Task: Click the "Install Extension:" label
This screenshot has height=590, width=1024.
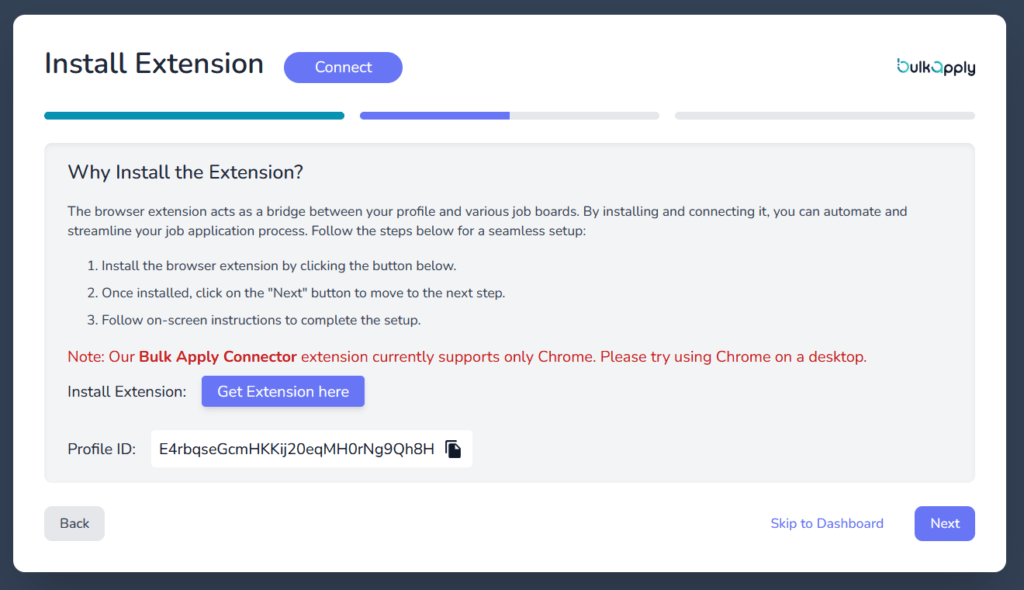Action: click(127, 392)
